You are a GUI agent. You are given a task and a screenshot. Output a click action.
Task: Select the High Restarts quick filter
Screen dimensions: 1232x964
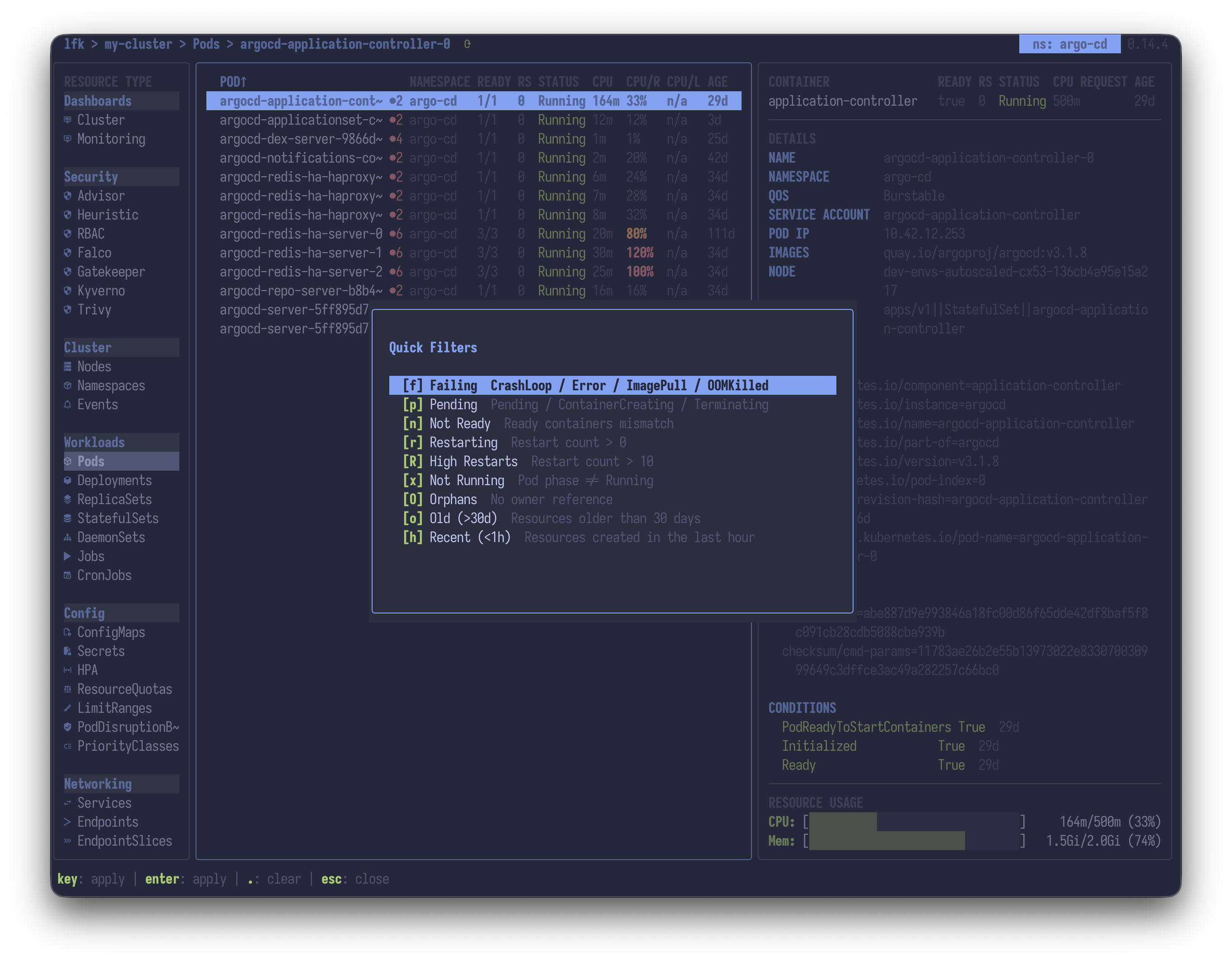[x=612, y=461]
